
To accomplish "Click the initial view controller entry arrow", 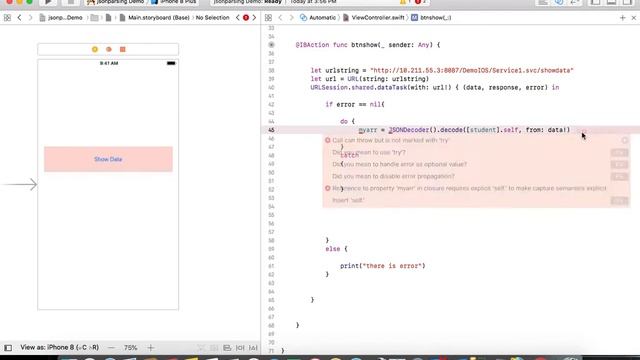I will coord(20,184).
